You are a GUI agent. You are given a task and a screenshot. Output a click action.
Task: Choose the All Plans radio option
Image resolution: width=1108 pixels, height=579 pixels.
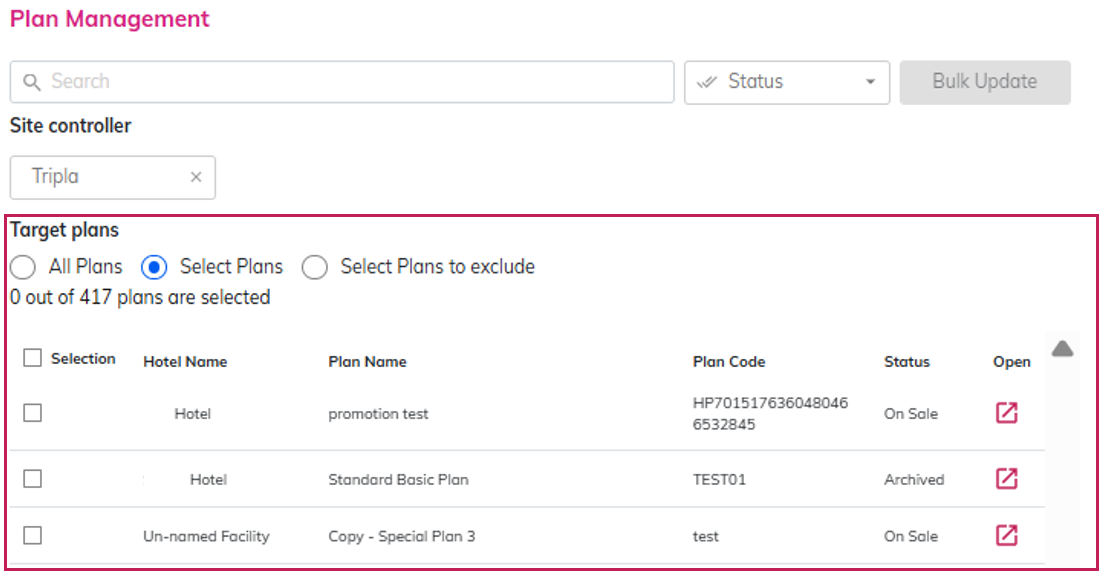point(22,267)
